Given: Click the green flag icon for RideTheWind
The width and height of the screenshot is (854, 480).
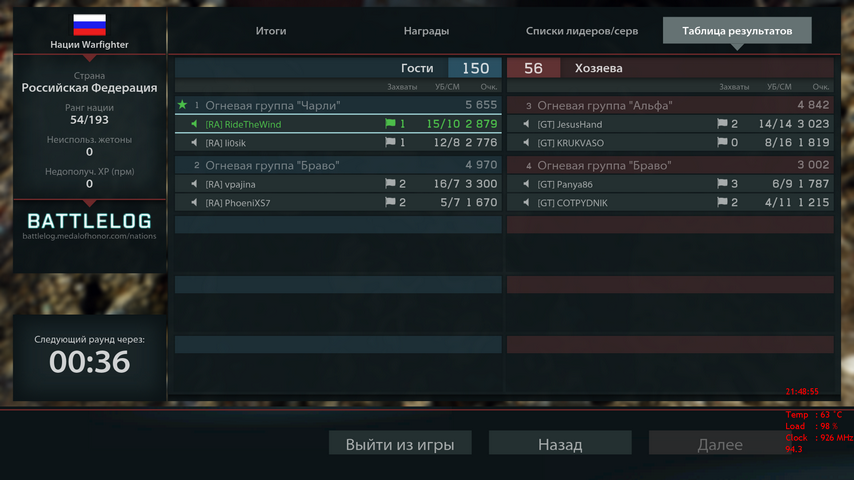Looking at the screenshot, I should (390, 124).
